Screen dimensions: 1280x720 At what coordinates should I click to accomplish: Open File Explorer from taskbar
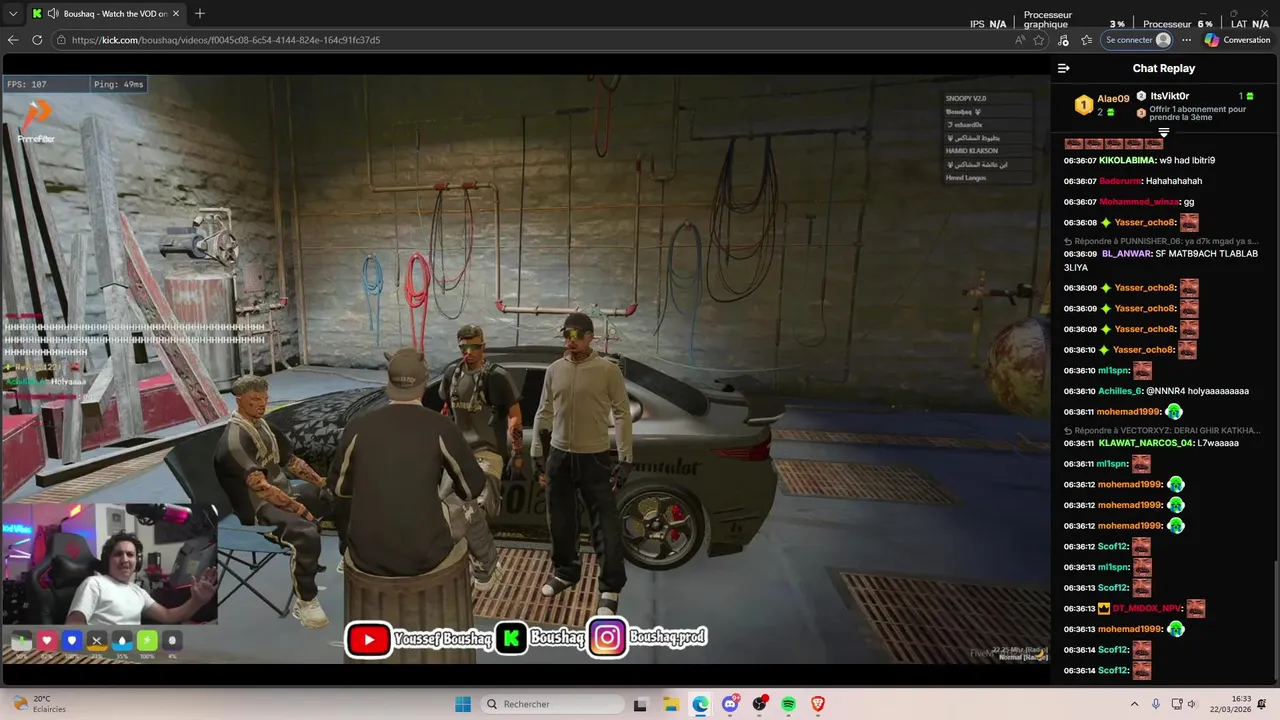pyautogui.click(x=671, y=704)
